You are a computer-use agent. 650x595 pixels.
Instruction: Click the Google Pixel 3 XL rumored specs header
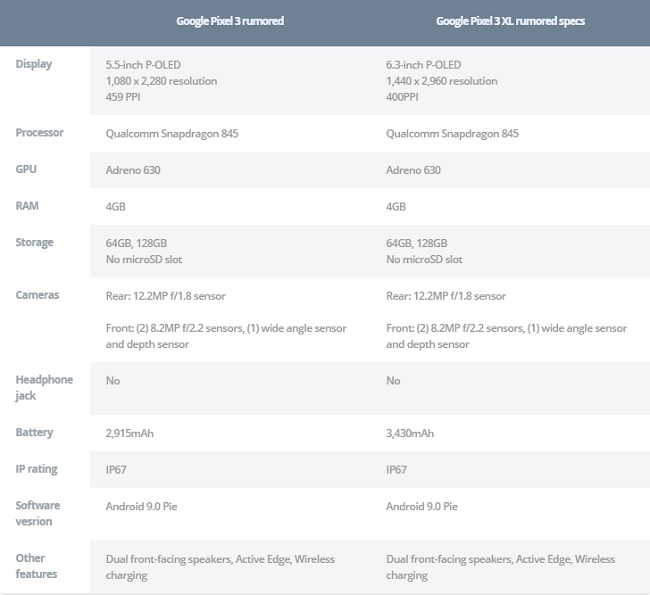pyautogui.click(x=510, y=21)
